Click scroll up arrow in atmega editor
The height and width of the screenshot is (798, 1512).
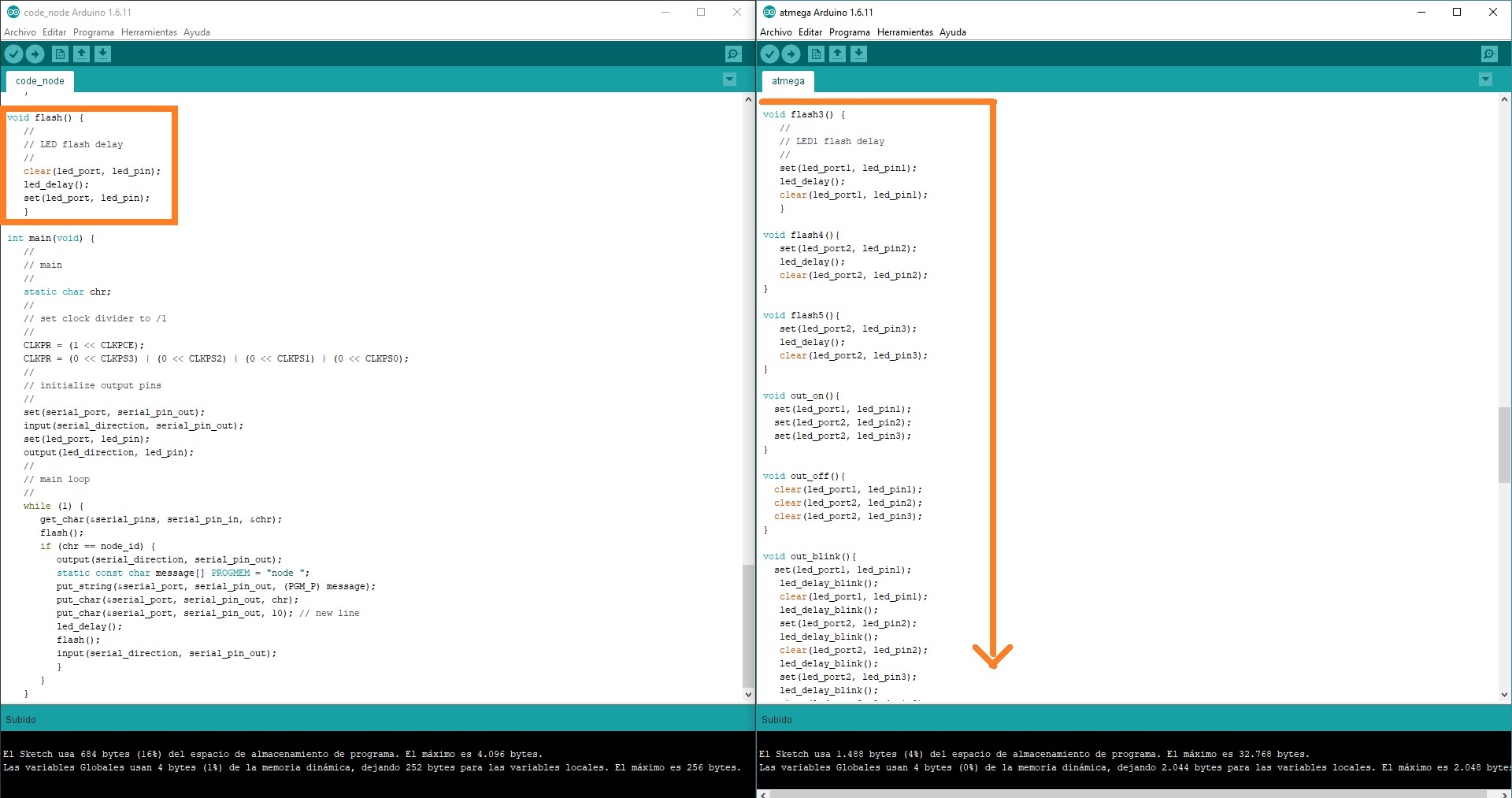[1504, 100]
